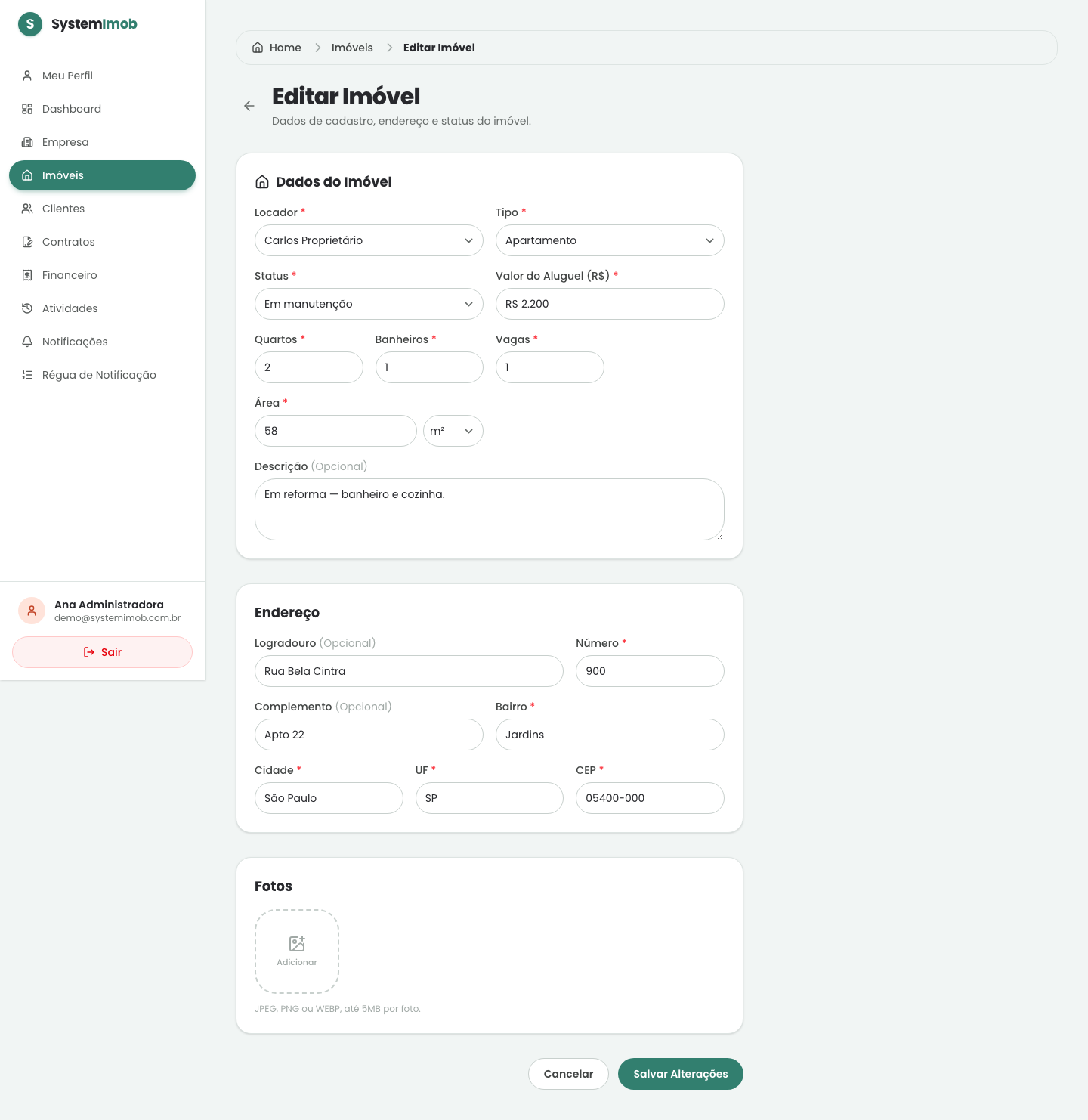Click the SystemImob logo icon
1088x1120 pixels.
click(x=30, y=24)
